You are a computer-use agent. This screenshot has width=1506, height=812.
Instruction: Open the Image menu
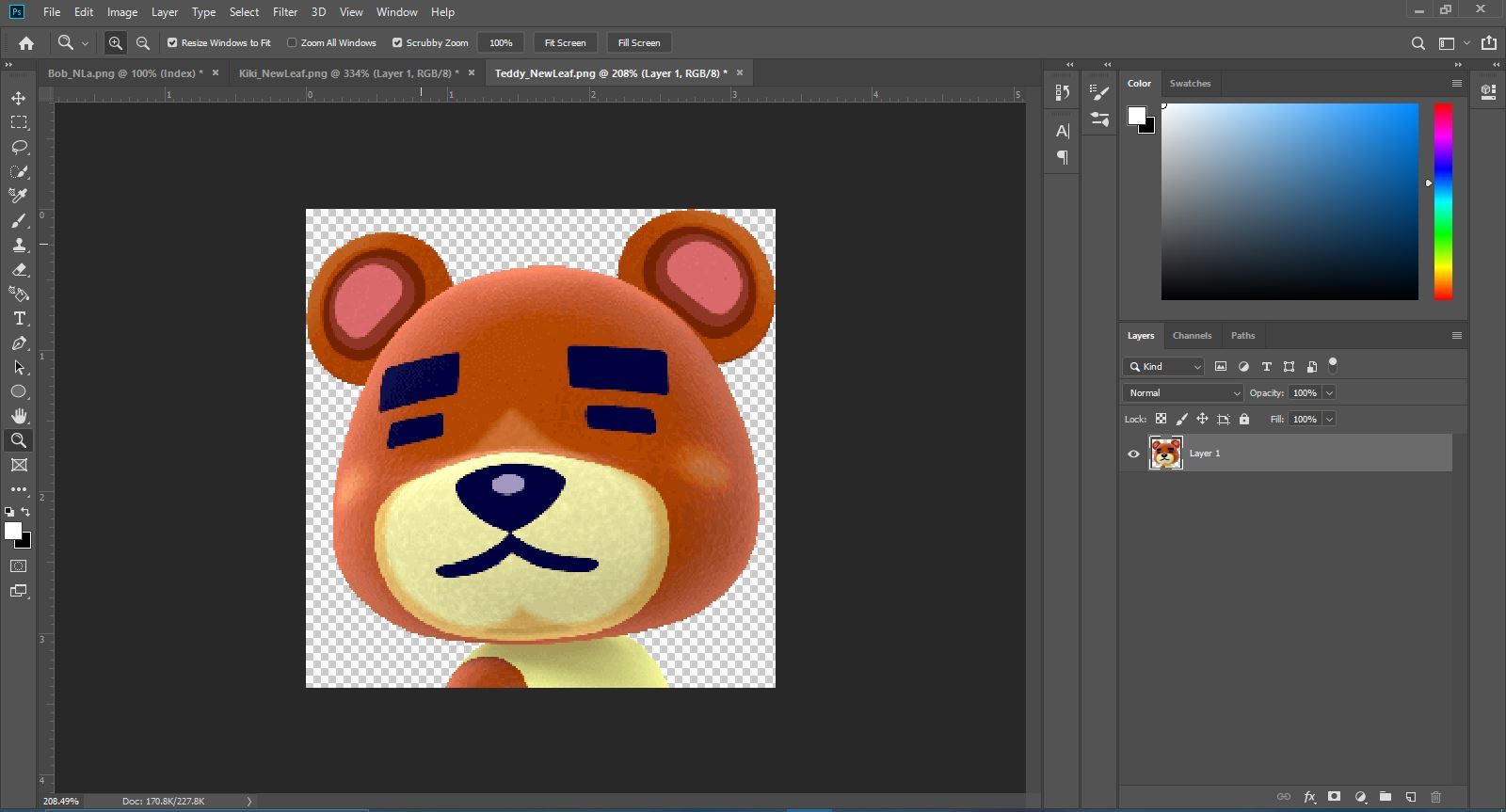point(122,12)
